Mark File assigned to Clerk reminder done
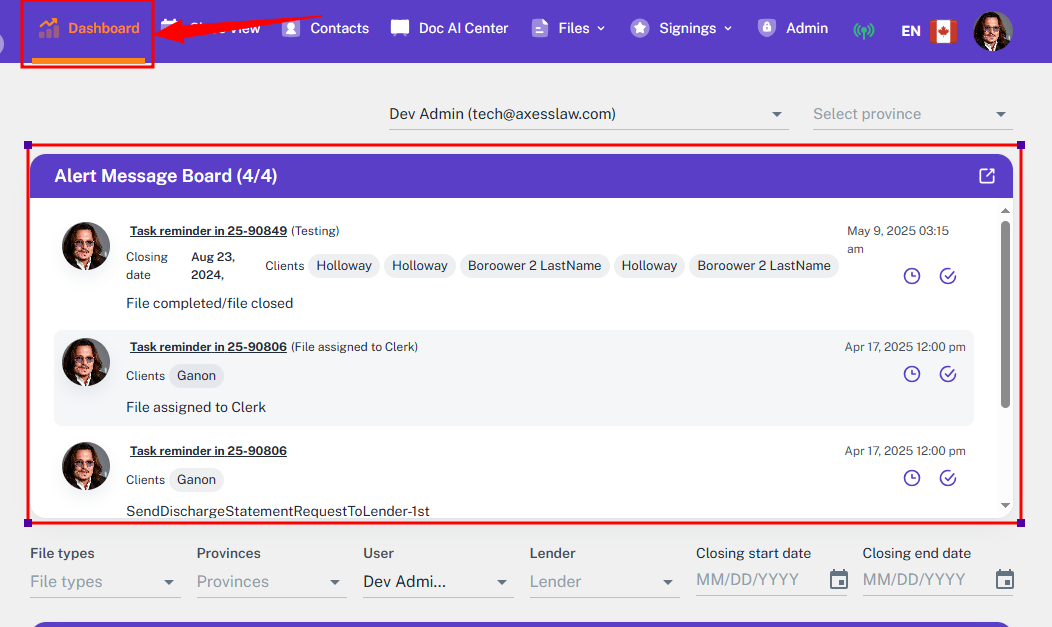The height and width of the screenshot is (627, 1052). coord(948,374)
